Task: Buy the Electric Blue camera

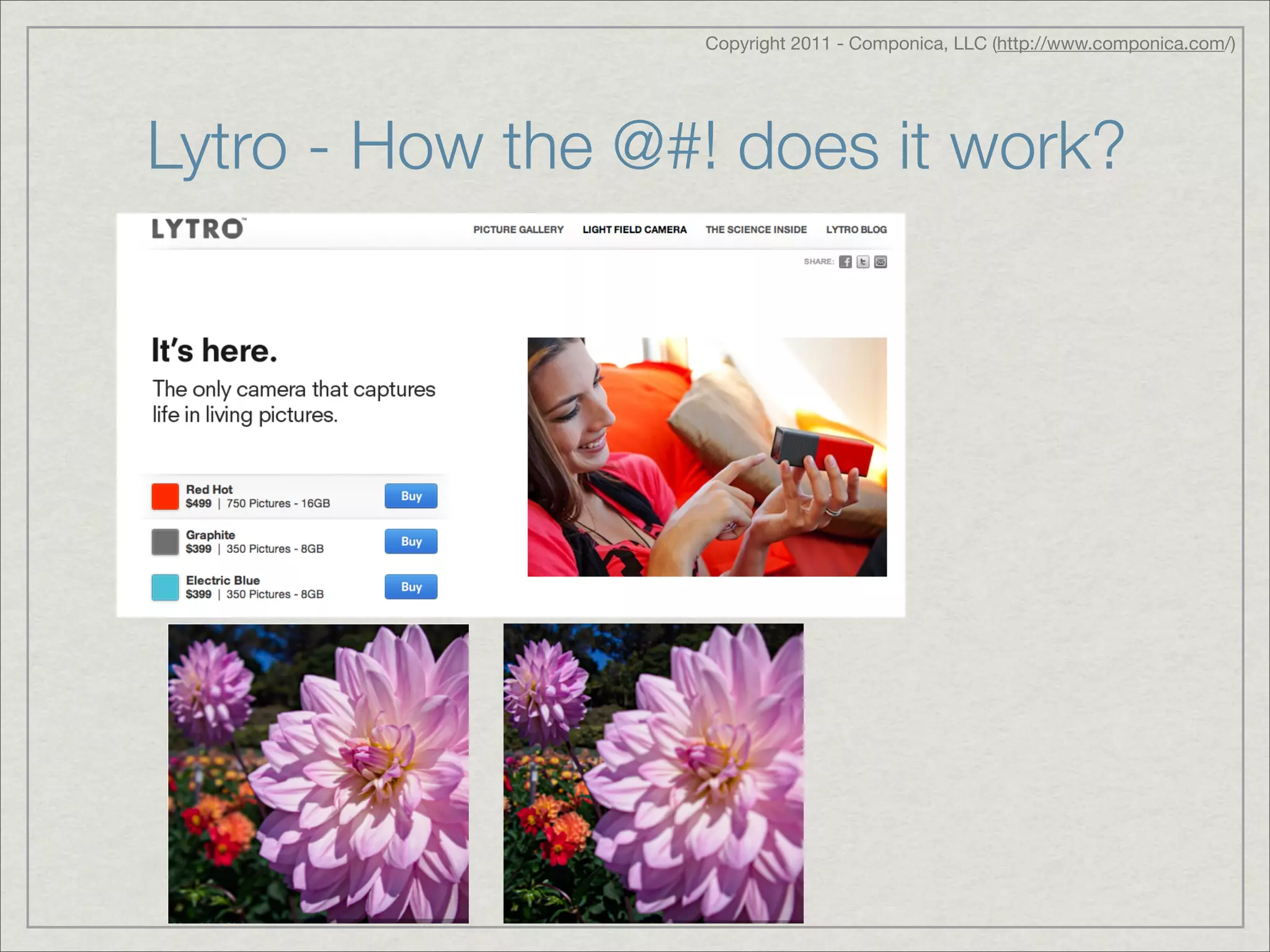Action: click(411, 587)
